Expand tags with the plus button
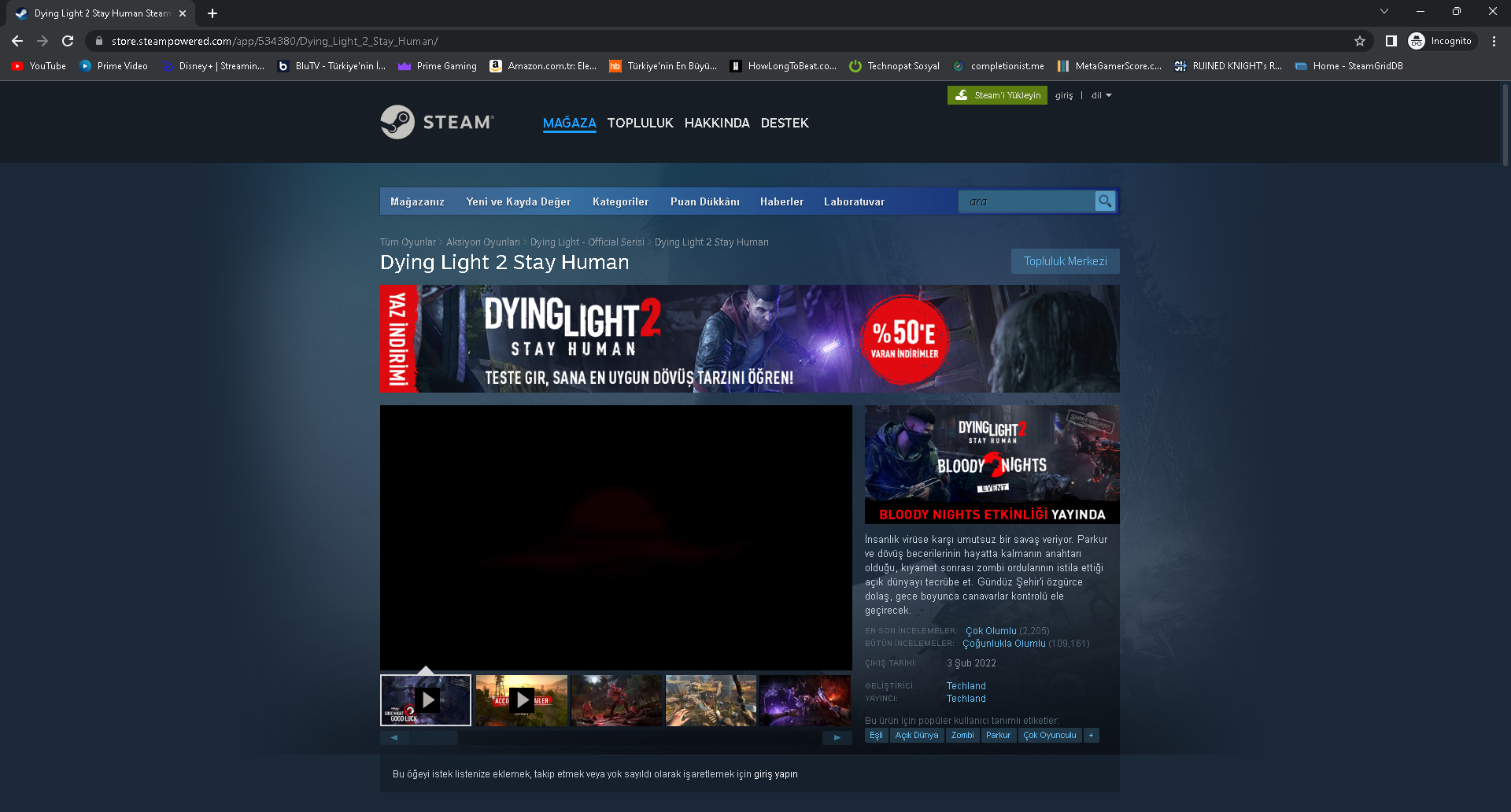The height and width of the screenshot is (812, 1511). tap(1091, 736)
